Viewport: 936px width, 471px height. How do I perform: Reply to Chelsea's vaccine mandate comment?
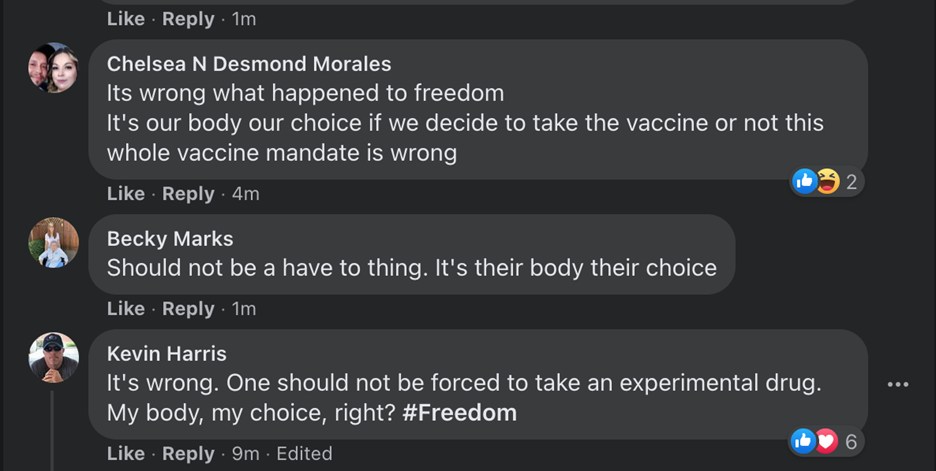[188, 194]
